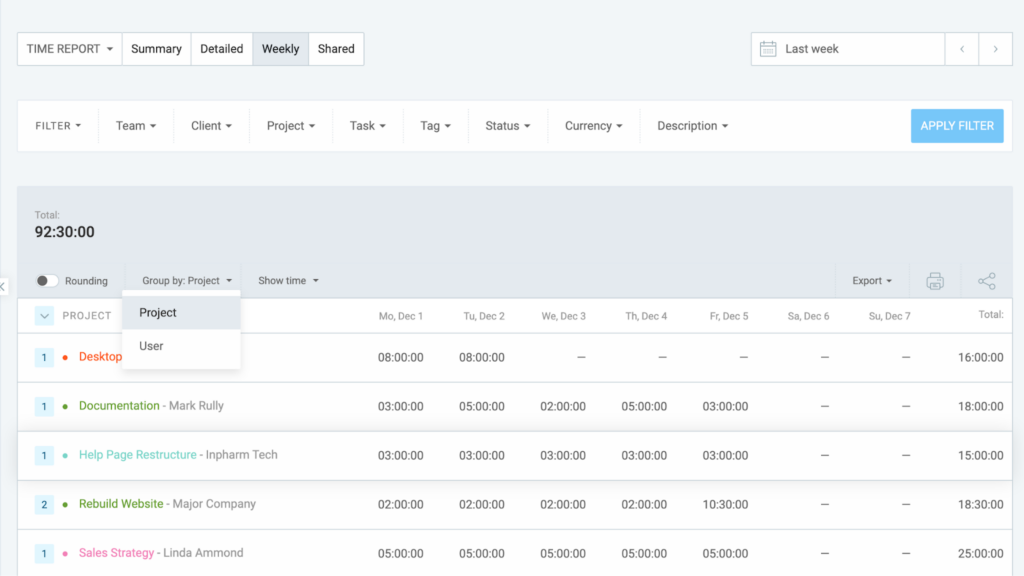Click the sidebar collapse arrow at left edge

pos(3,287)
